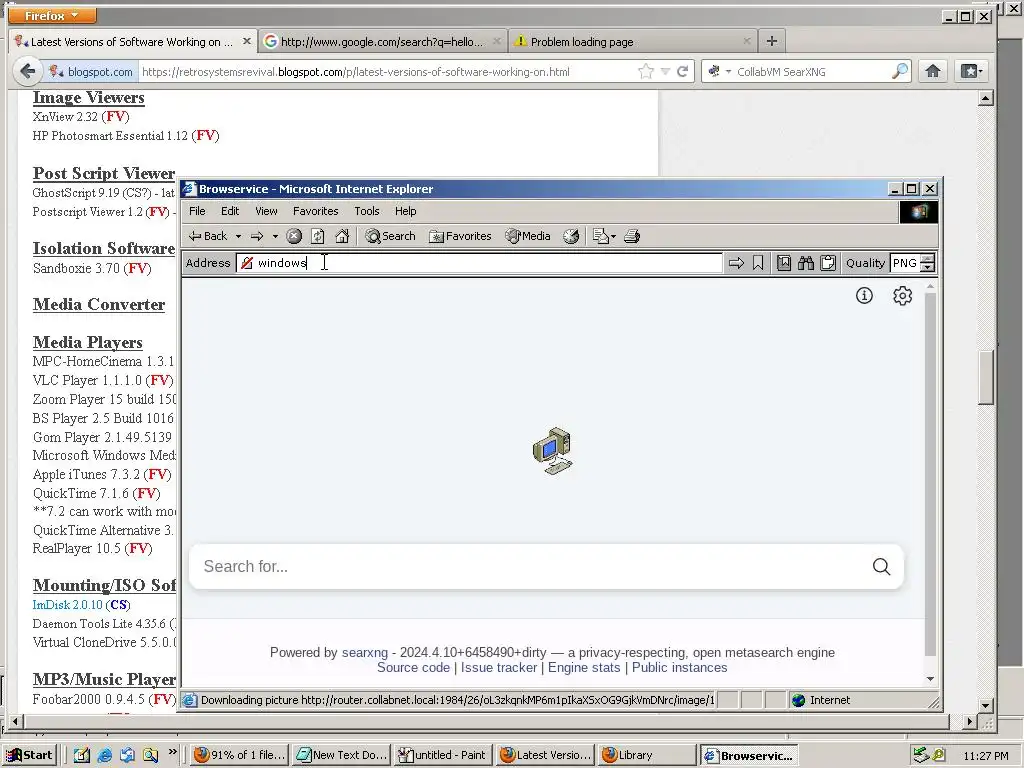
Task: Click the magnifier button in searxng search box
Action: click(x=881, y=566)
